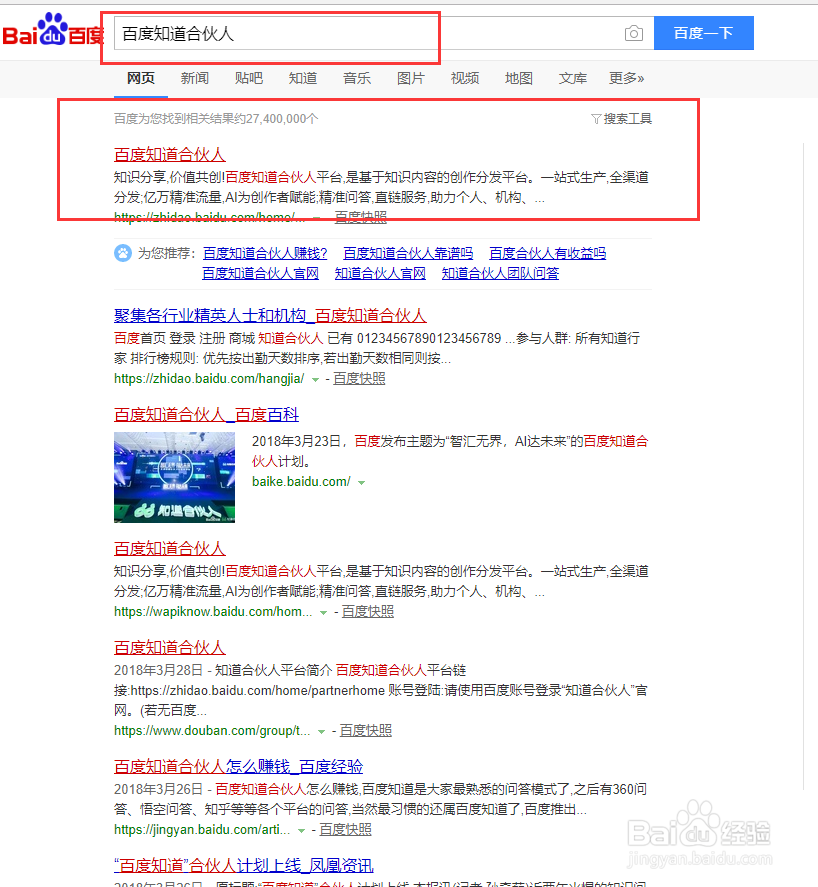Click suggestion 百度合伙人有收益吗
Screen dimensions: 818x887
coord(548,253)
